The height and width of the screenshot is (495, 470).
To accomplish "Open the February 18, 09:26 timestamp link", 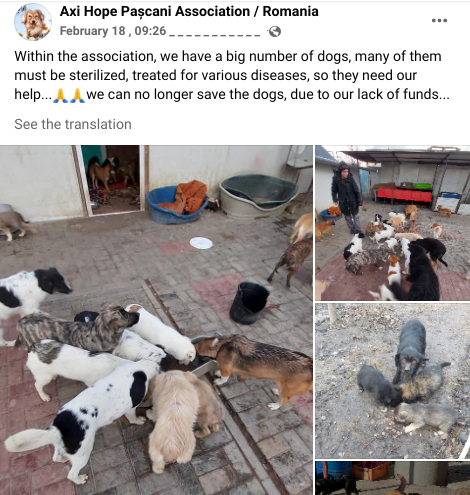I will (113, 31).
